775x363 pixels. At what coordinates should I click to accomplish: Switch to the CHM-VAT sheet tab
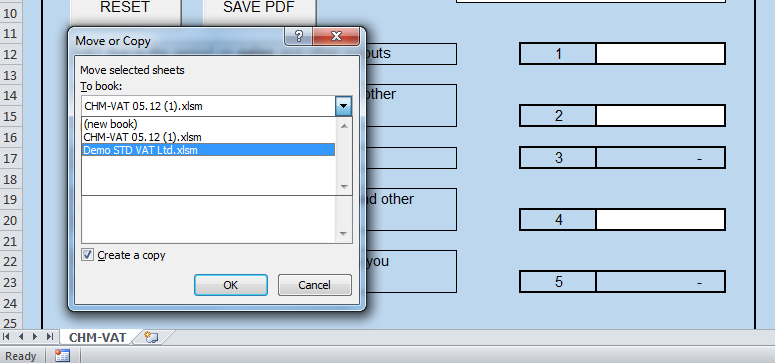(98, 337)
